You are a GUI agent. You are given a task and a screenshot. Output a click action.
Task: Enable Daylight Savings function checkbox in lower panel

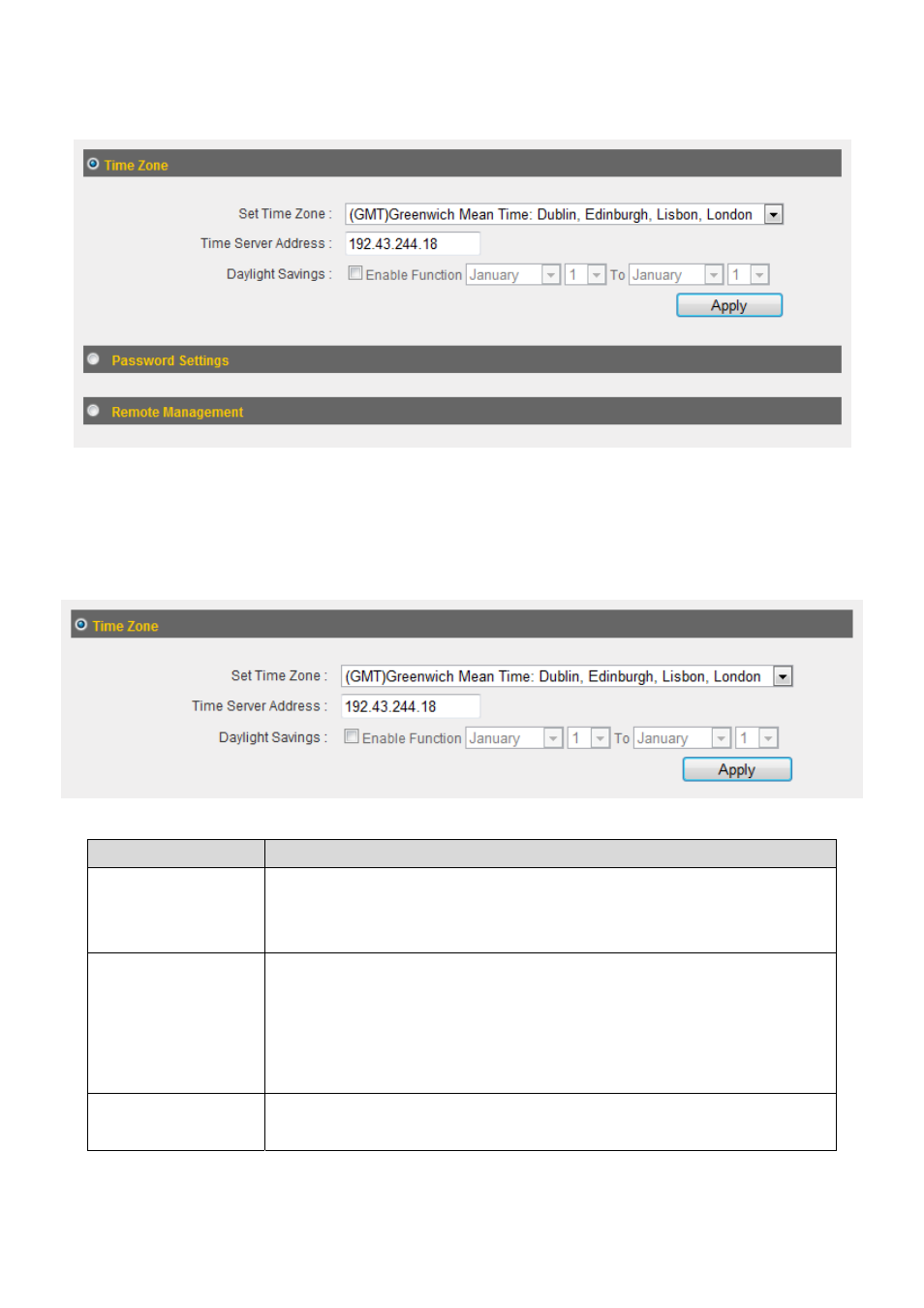352,736
